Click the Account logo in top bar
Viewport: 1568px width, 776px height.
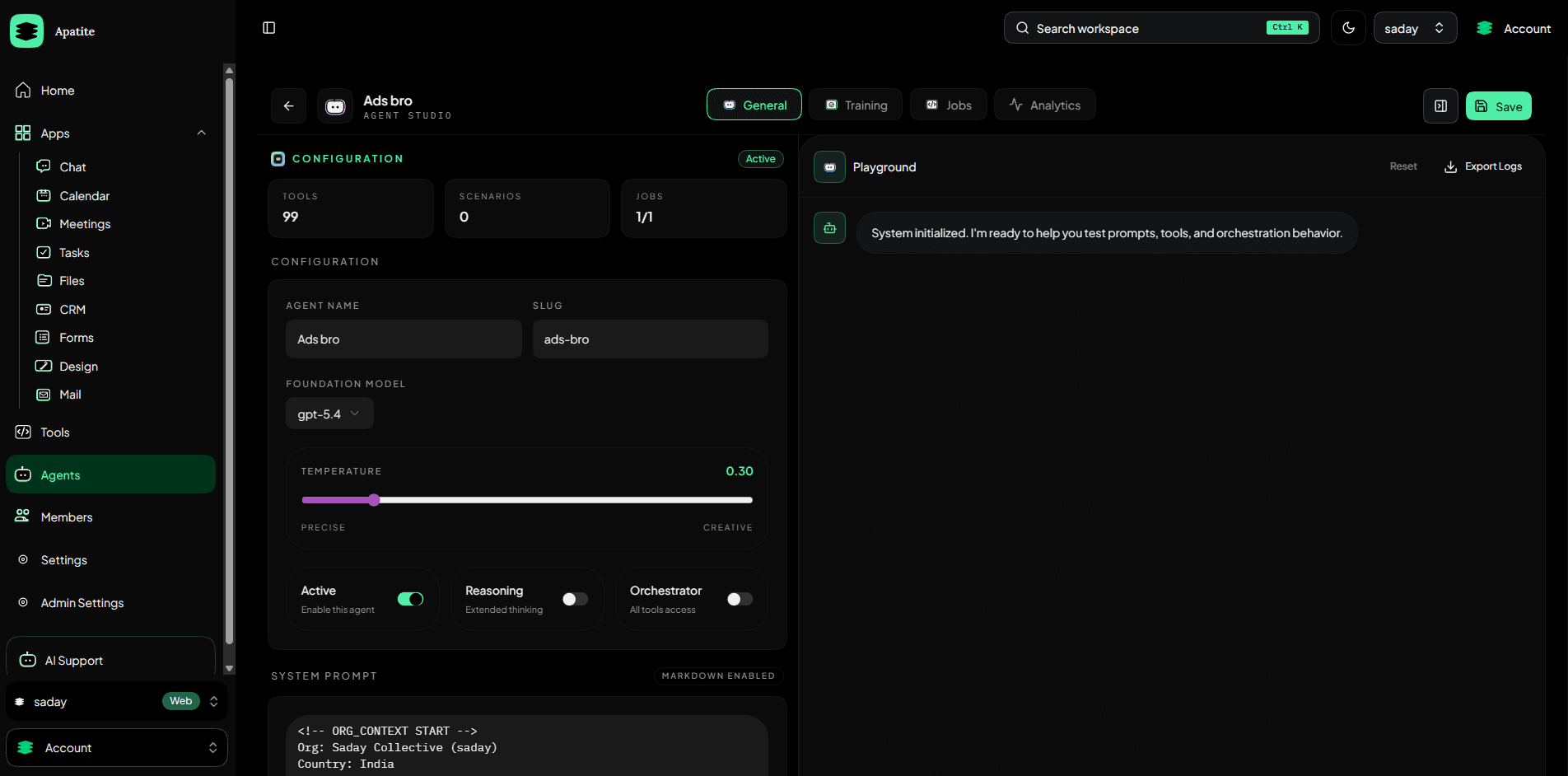tap(1484, 28)
